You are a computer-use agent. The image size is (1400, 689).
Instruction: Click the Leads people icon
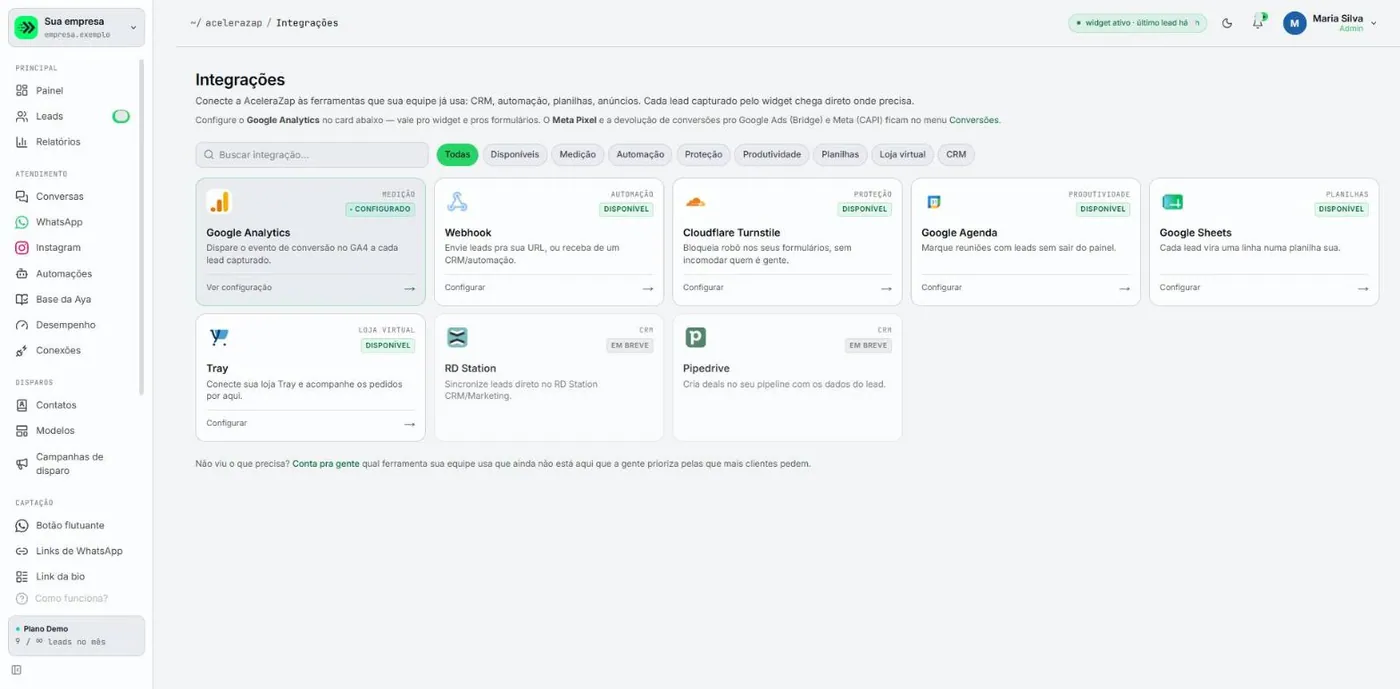(x=22, y=116)
